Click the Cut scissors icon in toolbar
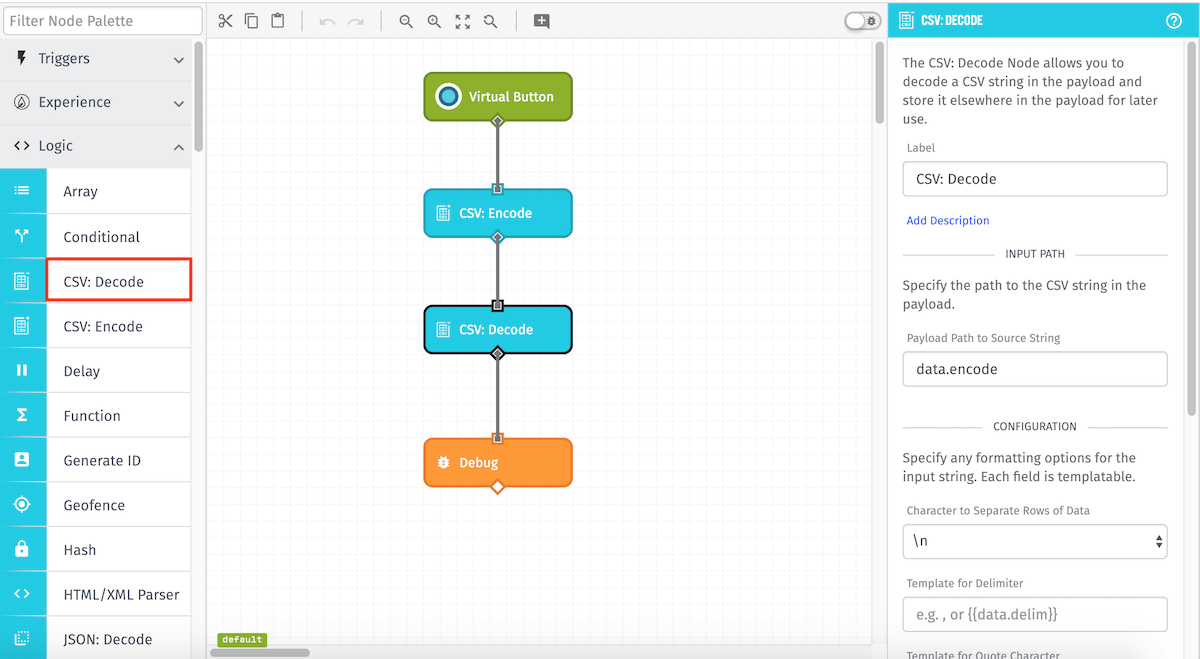1200x659 pixels. click(x=225, y=21)
